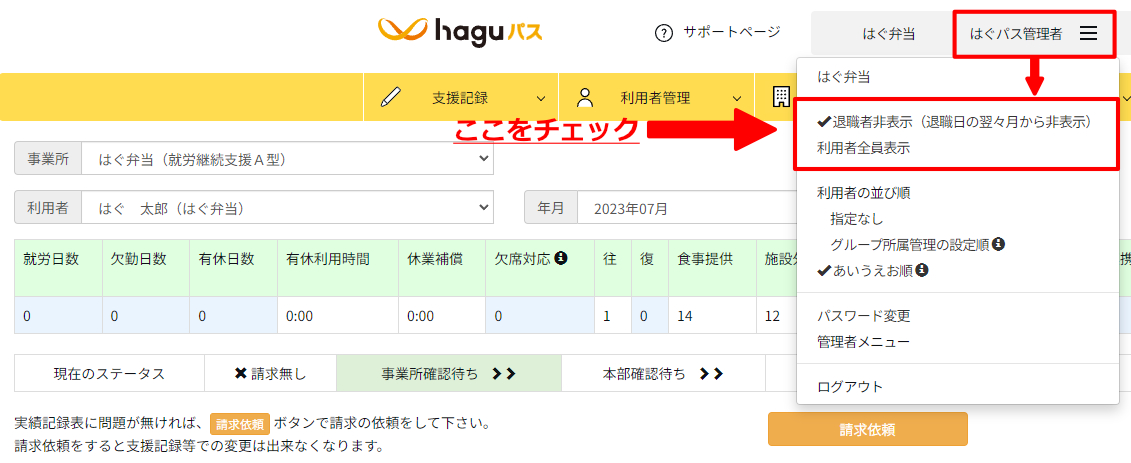The image size is (1131, 463).
Task: Click the person icon for 利用者管理
Action: point(586,97)
